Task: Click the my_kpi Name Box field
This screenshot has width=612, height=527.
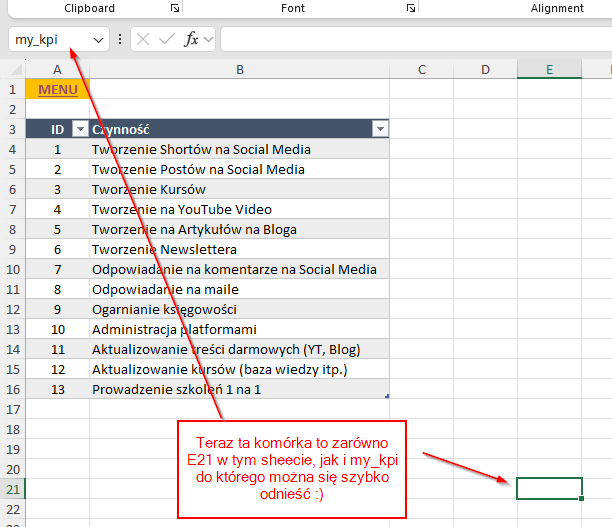Action: 50,40
